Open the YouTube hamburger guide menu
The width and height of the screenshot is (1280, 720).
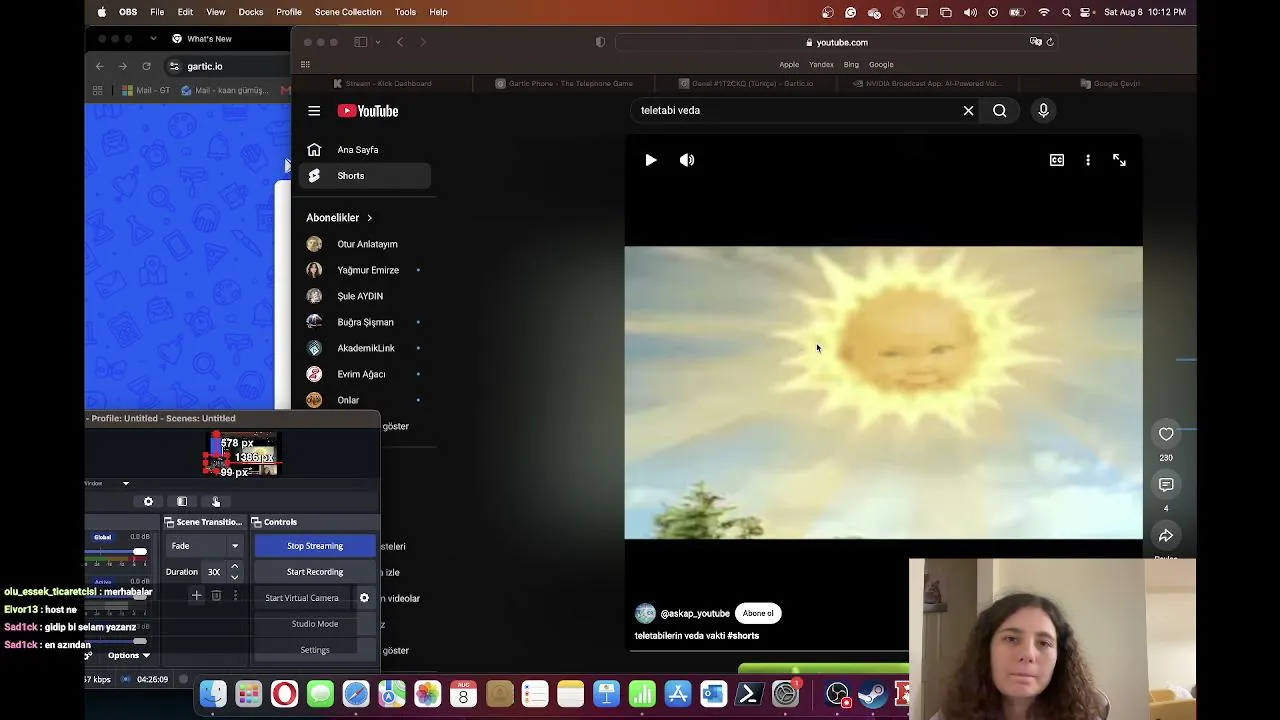tap(314, 111)
